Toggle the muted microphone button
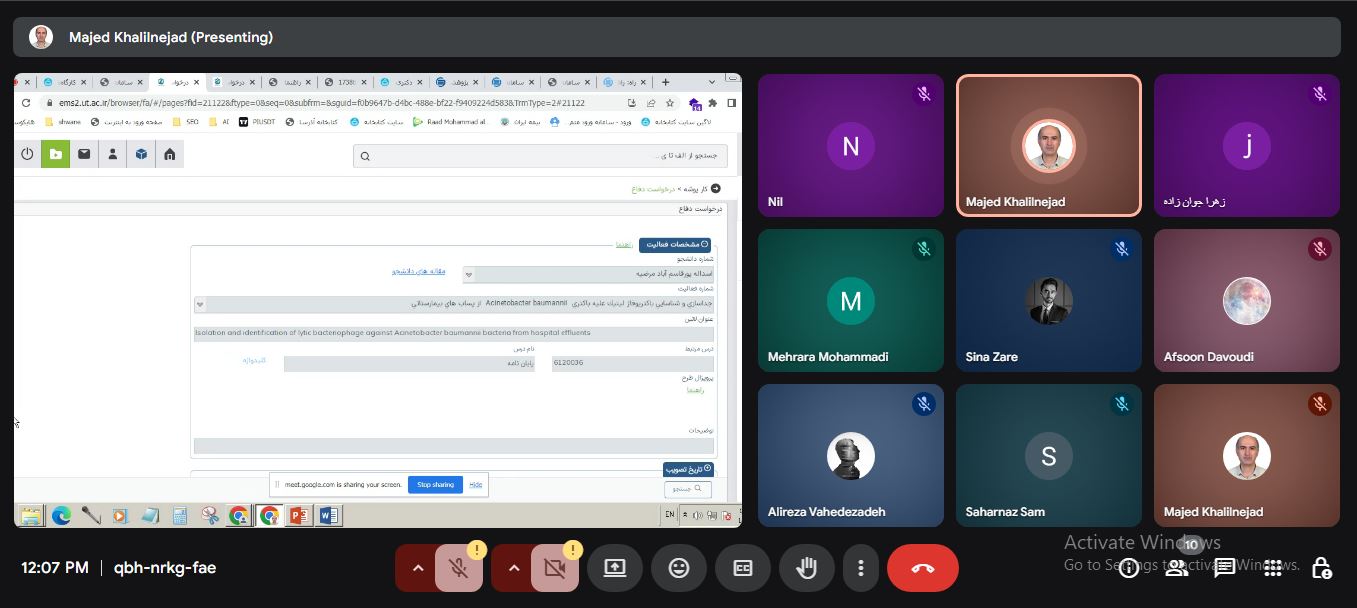The width and height of the screenshot is (1357, 608). tap(459, 568)
